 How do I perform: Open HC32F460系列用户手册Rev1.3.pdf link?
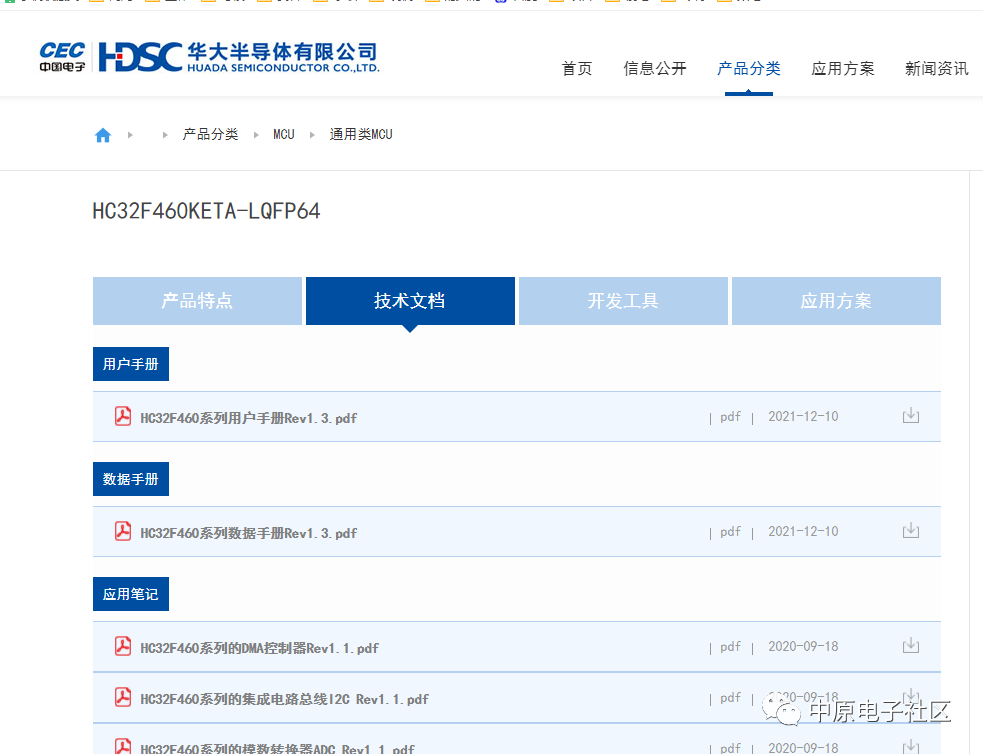coord(249,418)
